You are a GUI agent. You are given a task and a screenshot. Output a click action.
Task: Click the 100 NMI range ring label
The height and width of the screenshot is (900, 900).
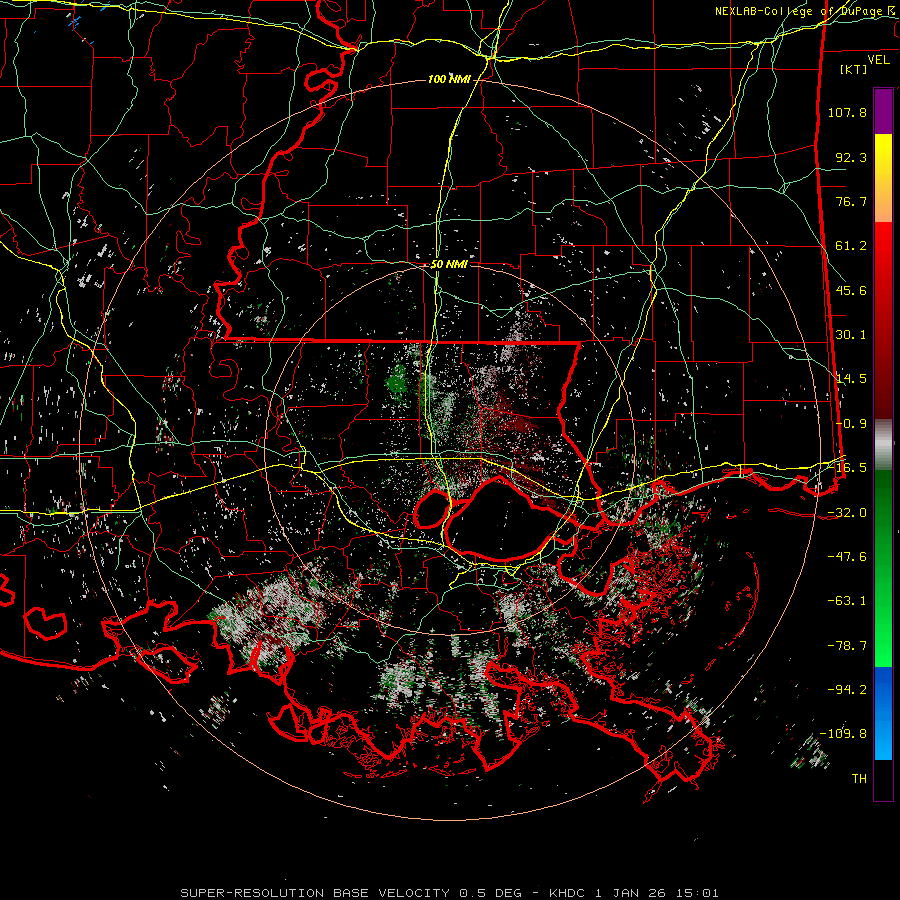pyautogui.click(x=449, y=79)
